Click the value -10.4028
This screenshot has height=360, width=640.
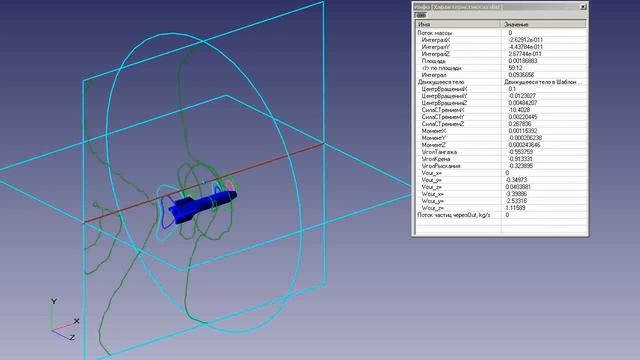point(519,110)
